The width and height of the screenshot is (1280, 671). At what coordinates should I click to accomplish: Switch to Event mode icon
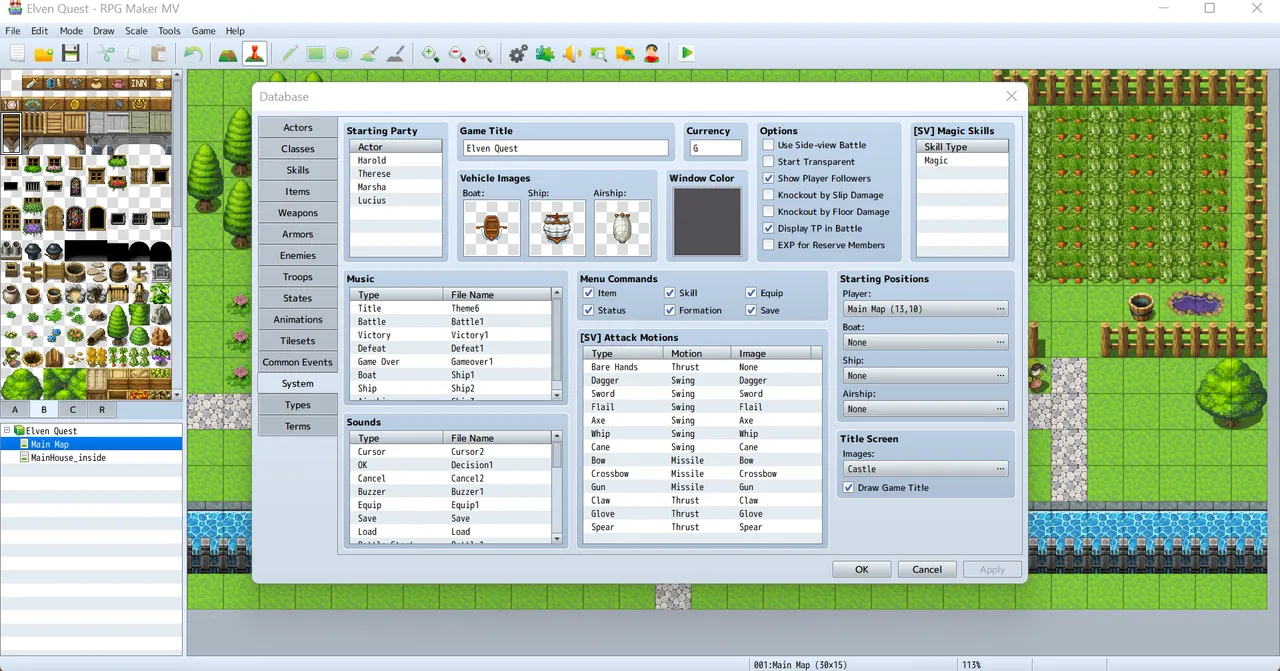coord(254,54)
